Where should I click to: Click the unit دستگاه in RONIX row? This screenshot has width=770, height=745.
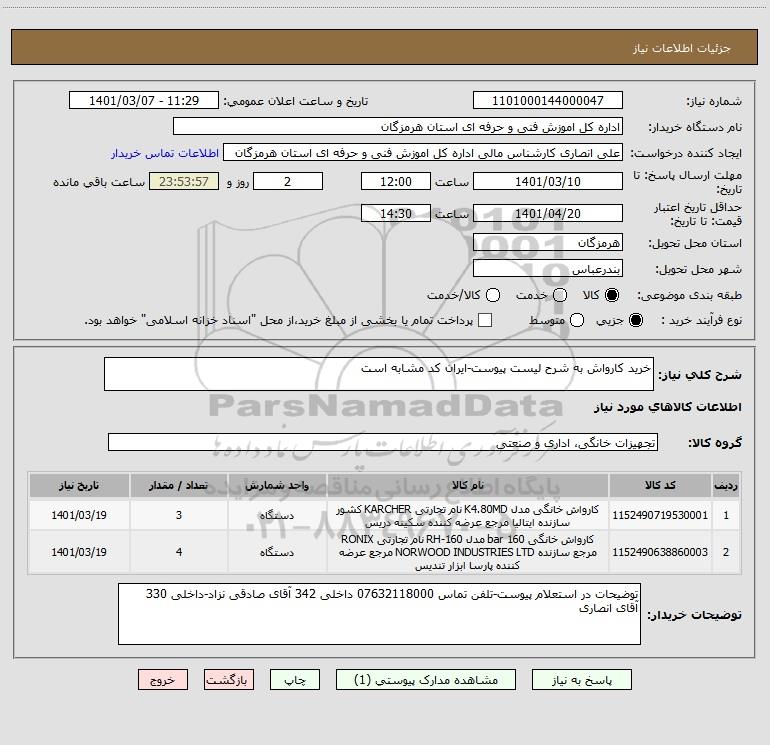[277, 552]
